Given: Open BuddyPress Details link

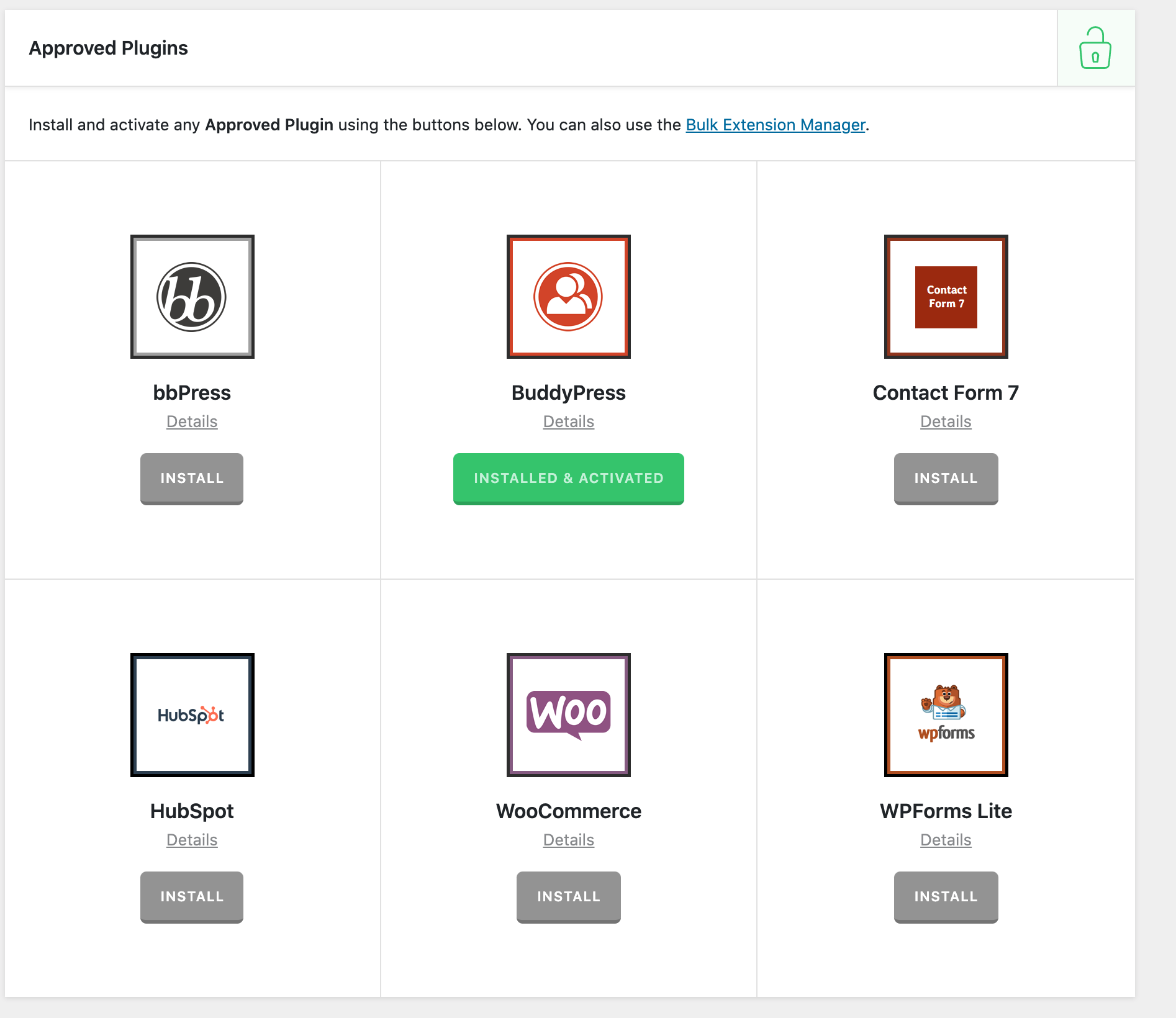Looking at the screenshot, I should tap(568, 421).
